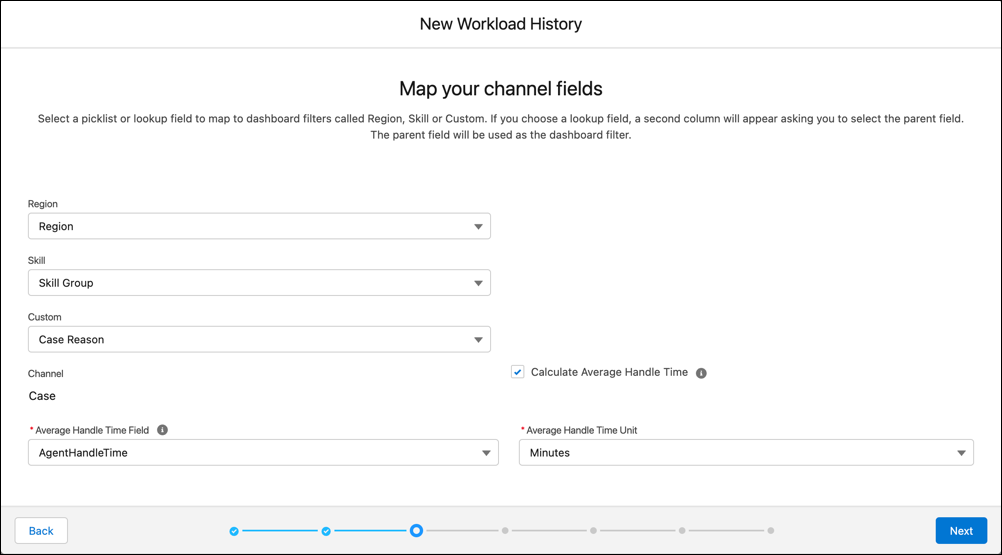Click the current third step marker
This screenshot has width=1002, height=555.
pos(416,531)
